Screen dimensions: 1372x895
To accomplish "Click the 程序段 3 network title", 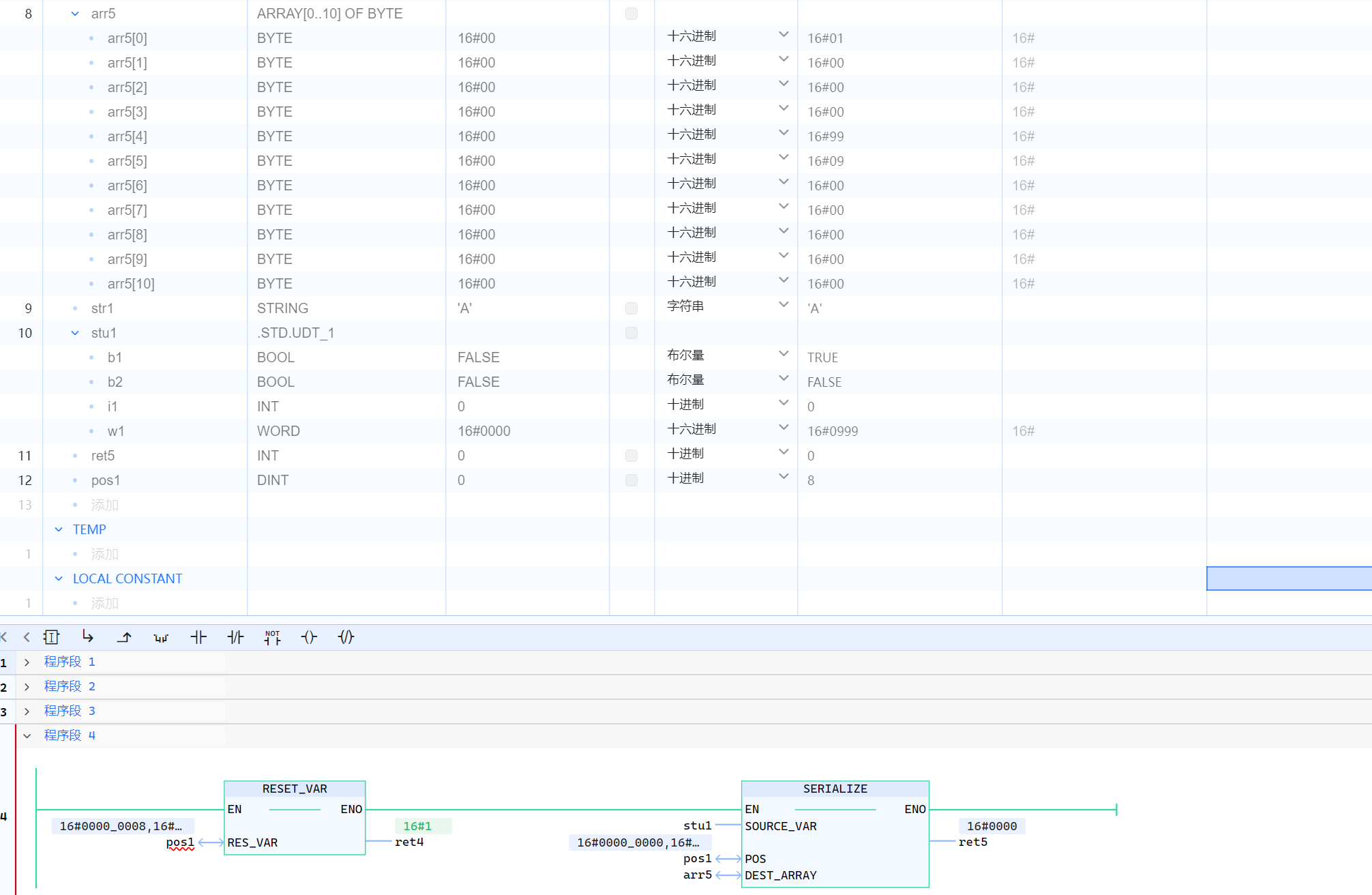I will click(x=70, y=711).
